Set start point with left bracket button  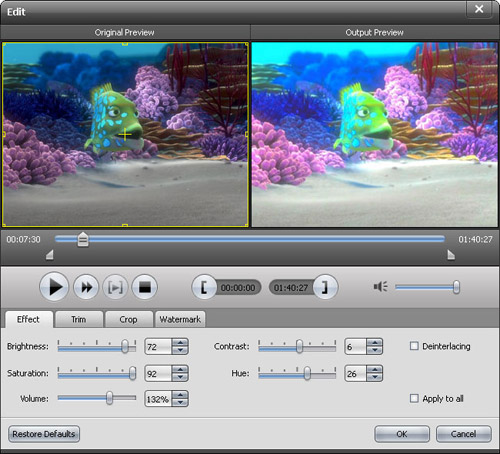pos(204,287)
